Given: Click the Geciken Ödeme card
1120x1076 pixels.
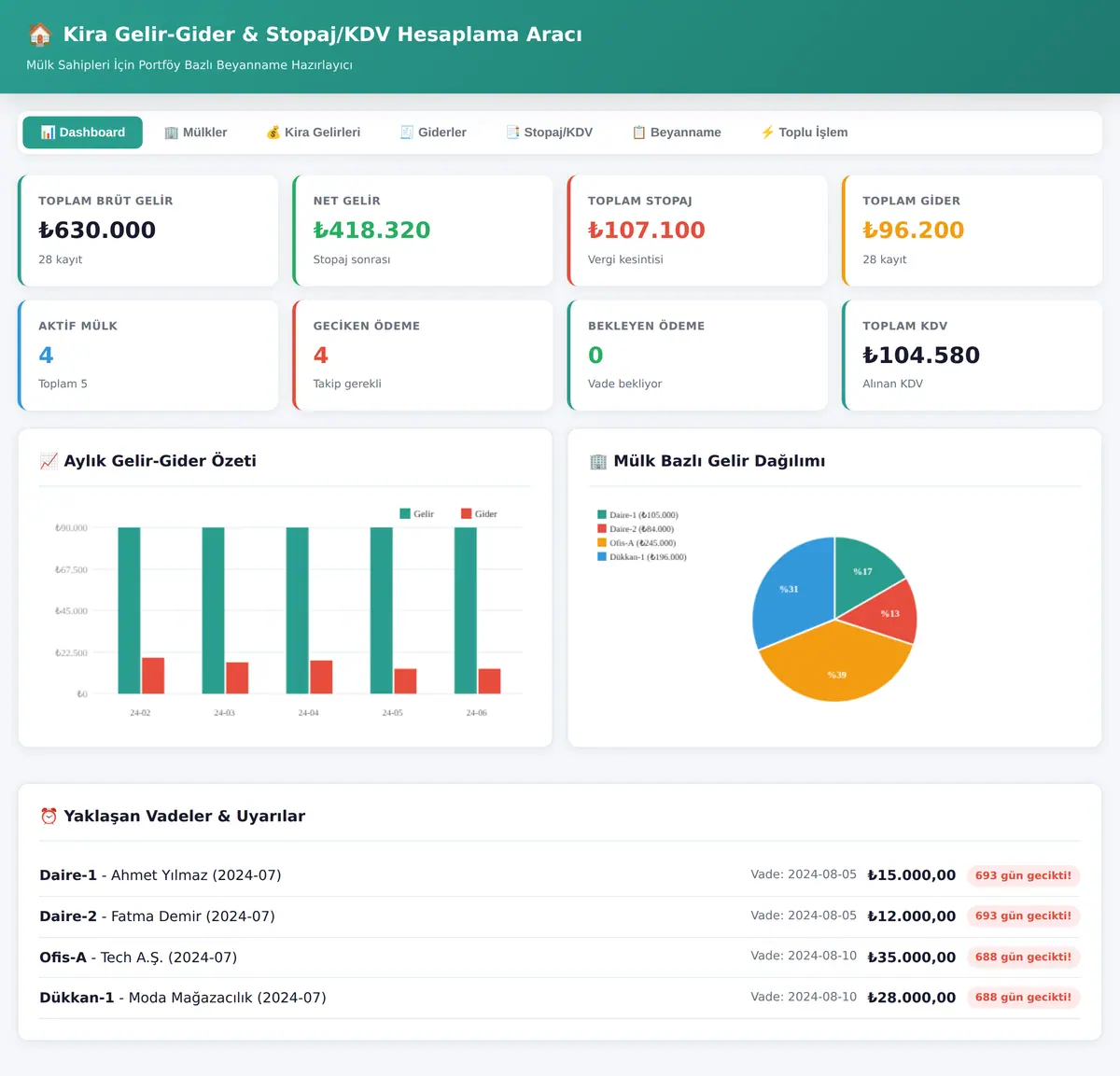Looking at the screenshot, I should tap(423, 355).
